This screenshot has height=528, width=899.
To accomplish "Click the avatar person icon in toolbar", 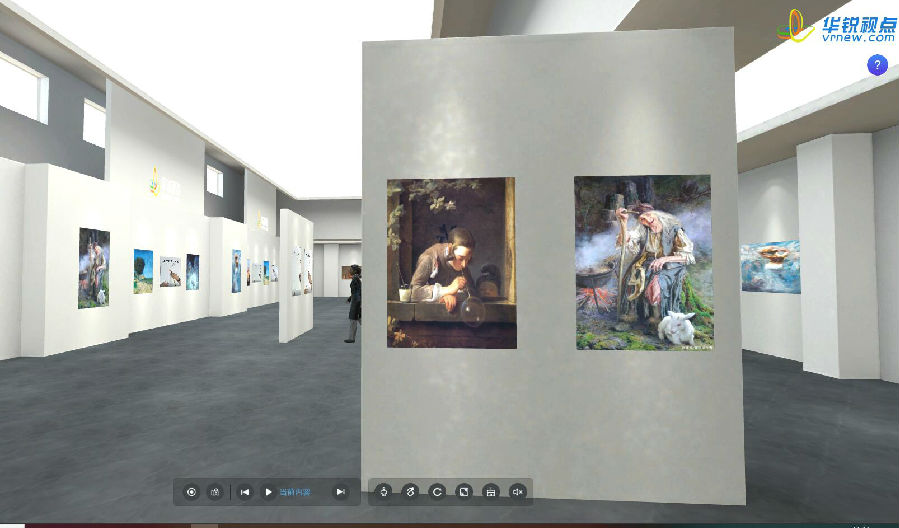I will tap(384, 492).
